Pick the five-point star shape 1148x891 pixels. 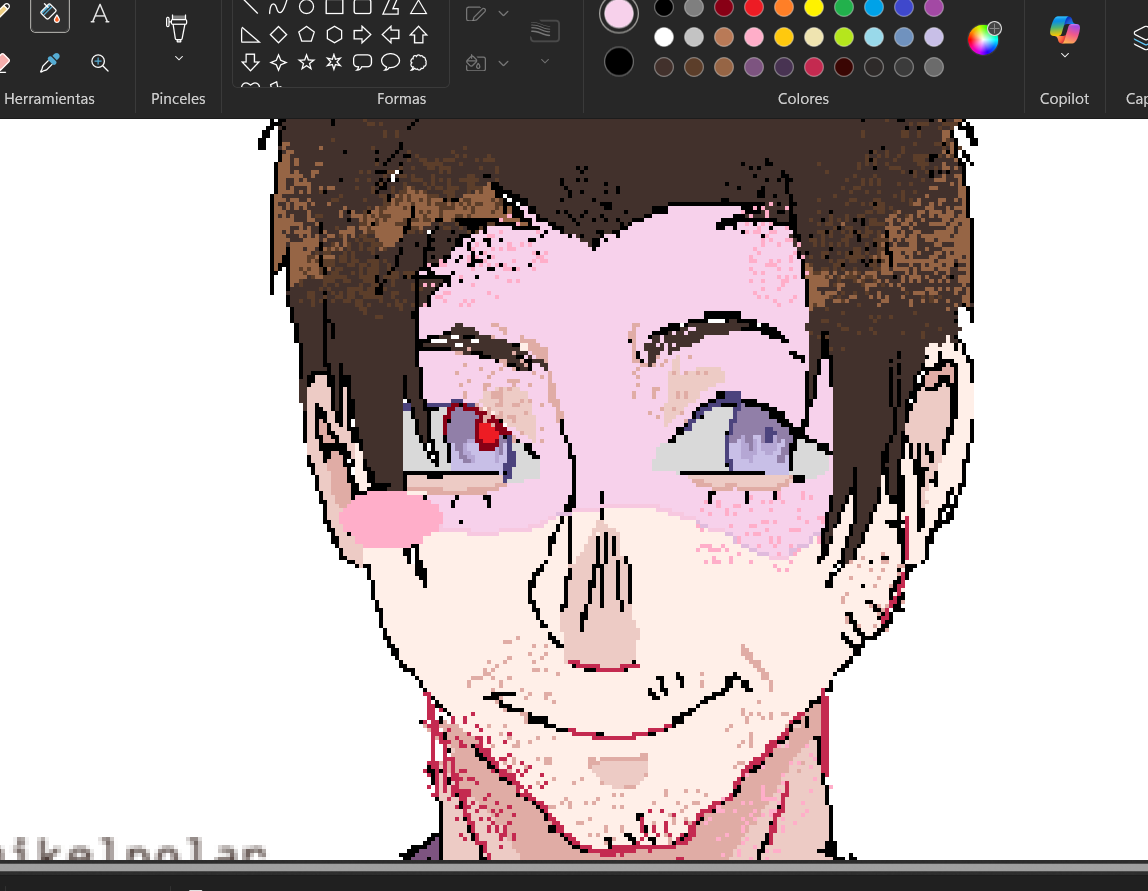(x=306, y=62)
